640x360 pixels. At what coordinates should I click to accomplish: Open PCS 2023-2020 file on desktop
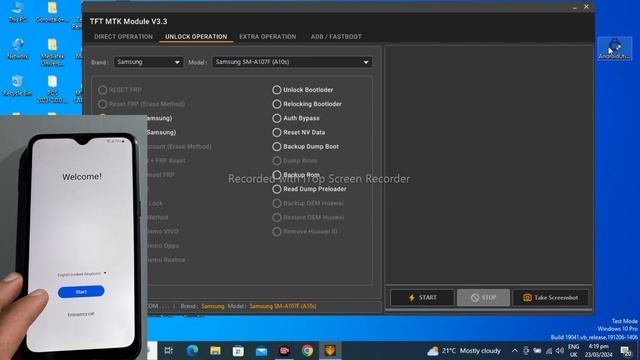pyautogui.click(x=52, y=89)
